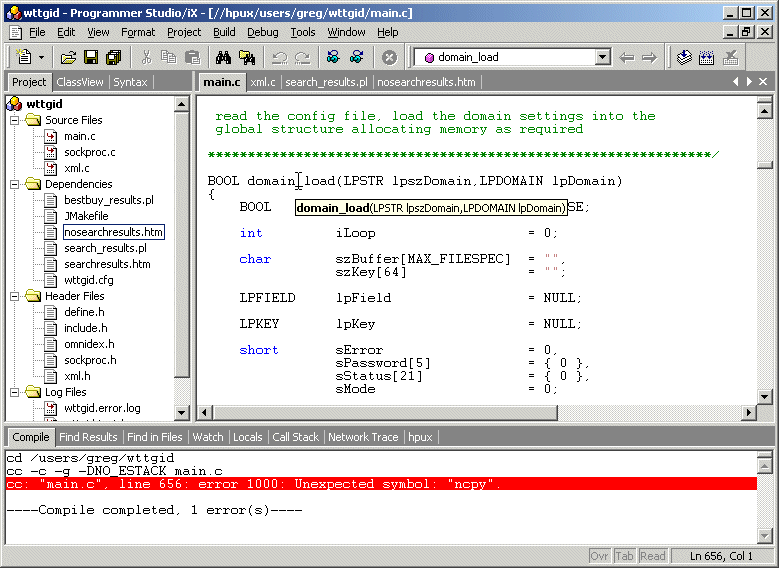
Task: Click the compile (stack with arrow) icon
Action: pos(684,58)
